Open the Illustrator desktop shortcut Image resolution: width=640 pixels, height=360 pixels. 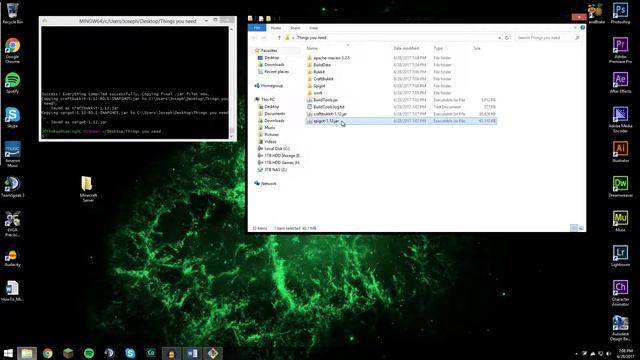coord(620,152)
